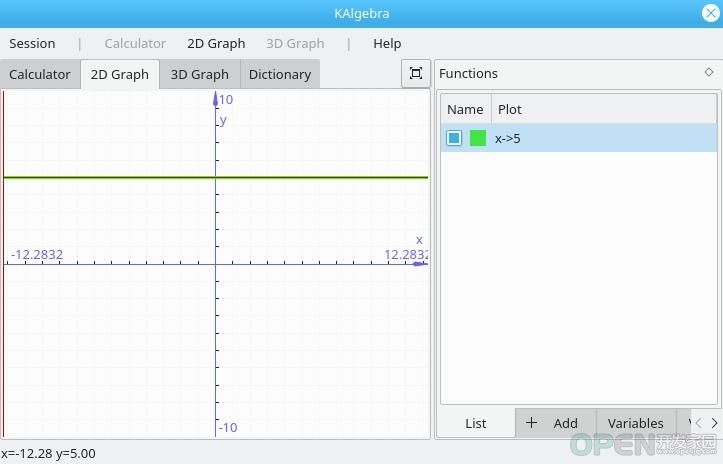
Task: Click the green horizontal plot line y=5
Action: [x=216, y=177]
